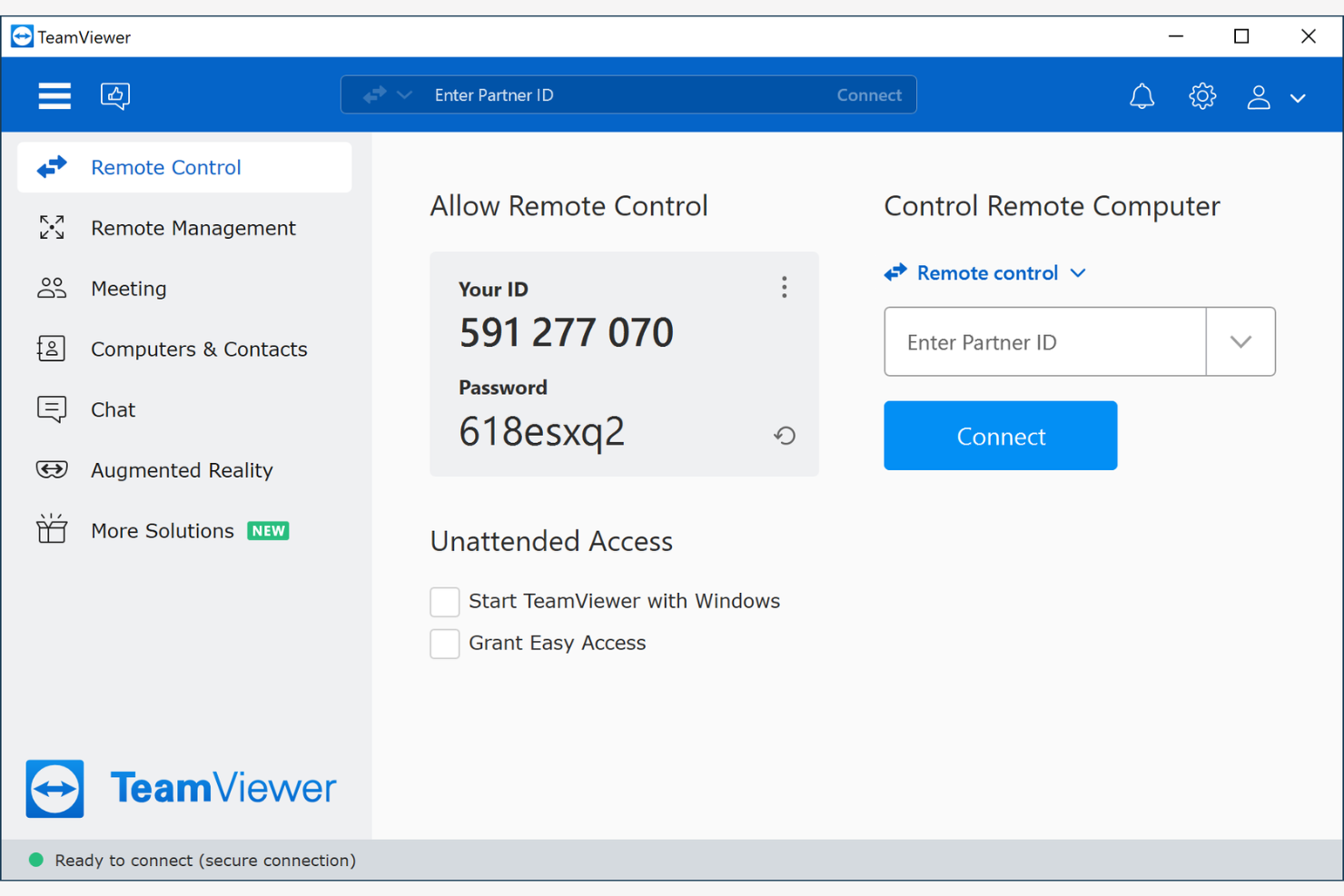The height and width of the screenshot is (896, 1344).
Task: Switch to Remote Management
Action: click(193, 228)
